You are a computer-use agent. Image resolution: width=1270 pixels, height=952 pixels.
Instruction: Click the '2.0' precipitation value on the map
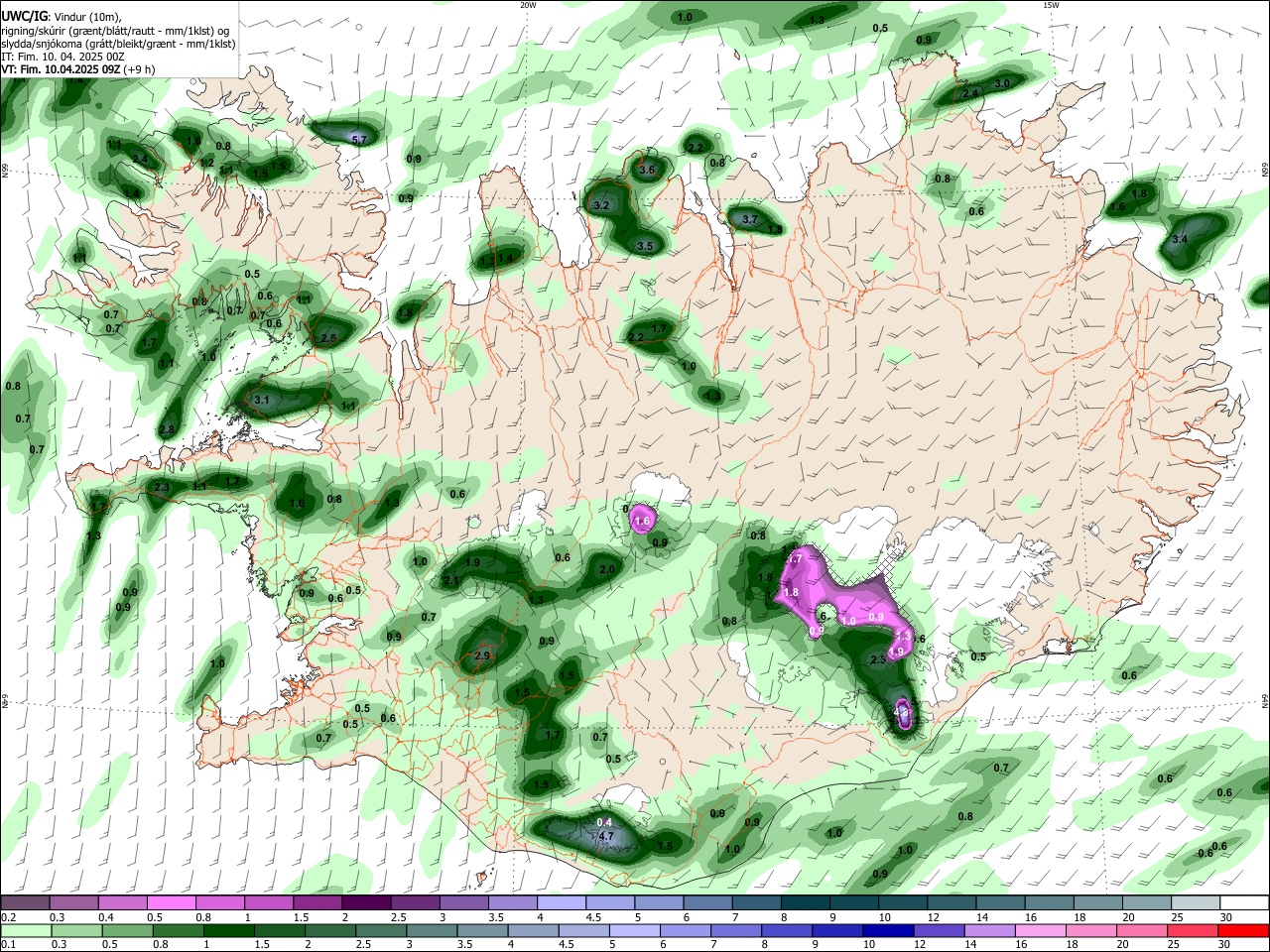607,569
